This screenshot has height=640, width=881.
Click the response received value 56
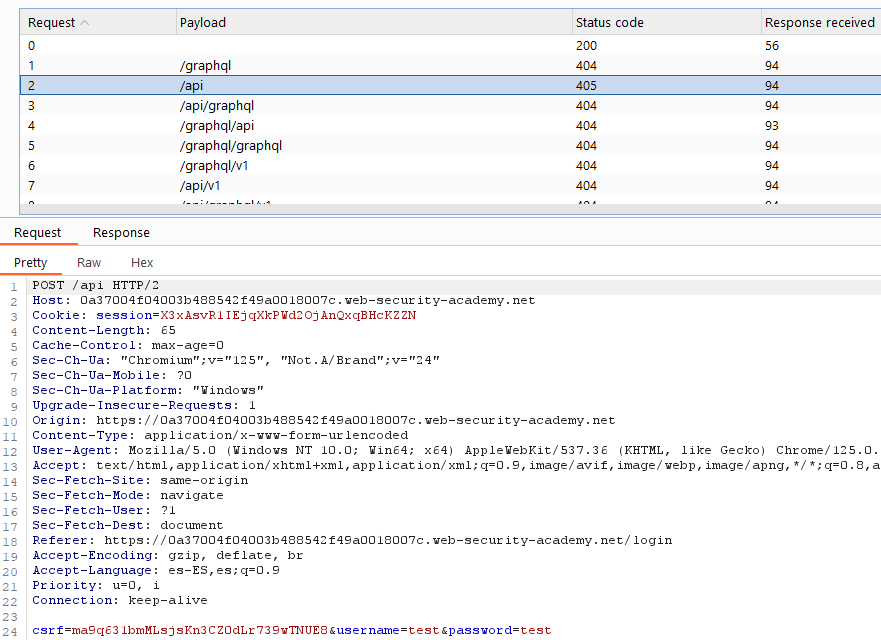(x=772, y=46)
